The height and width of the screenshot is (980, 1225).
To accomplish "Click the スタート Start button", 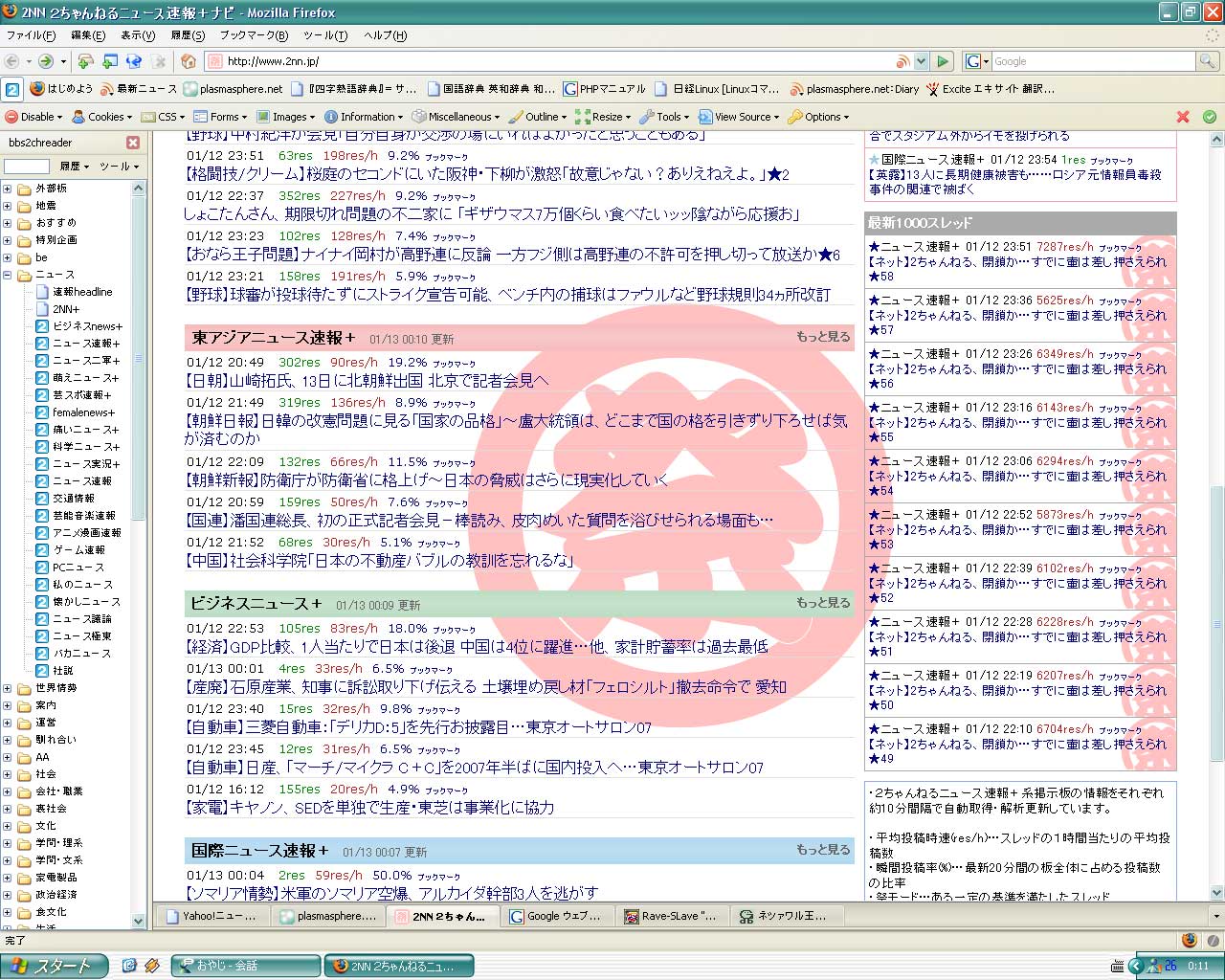I will click(53, 967).
